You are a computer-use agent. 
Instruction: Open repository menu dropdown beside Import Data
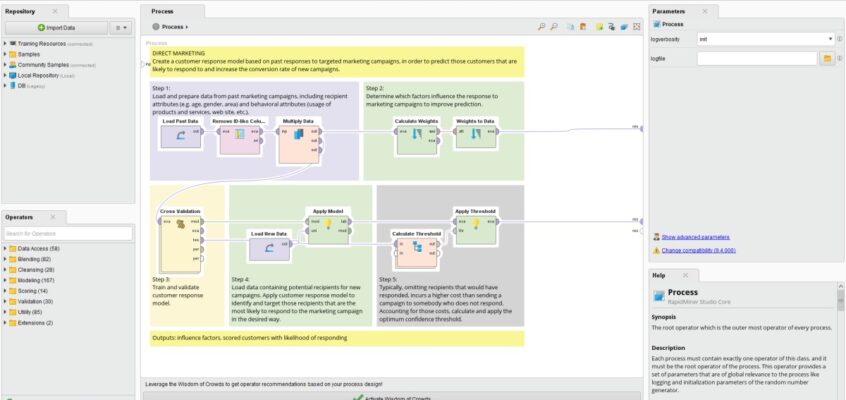click(x=121, y=28)
